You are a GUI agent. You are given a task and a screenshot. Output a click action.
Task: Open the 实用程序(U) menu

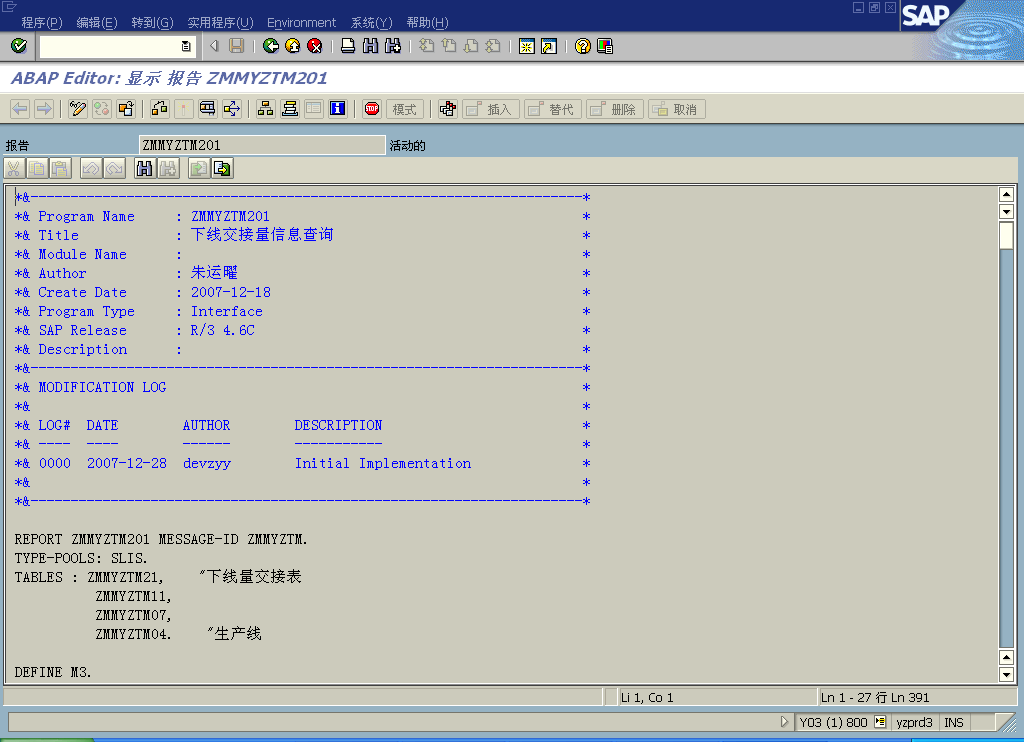(220, 23)
